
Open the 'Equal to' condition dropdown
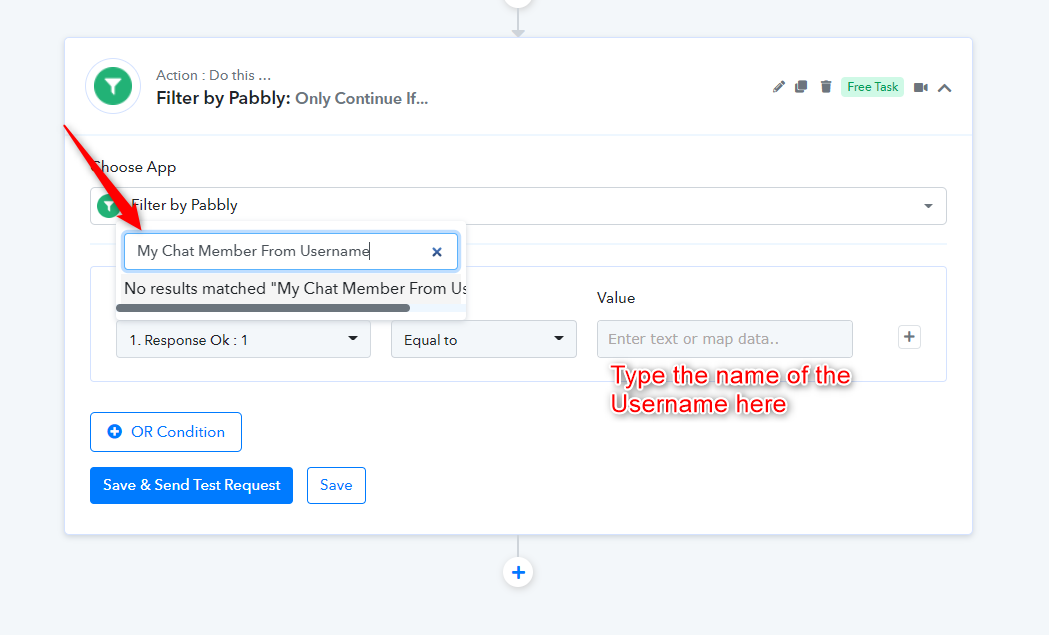484,339
